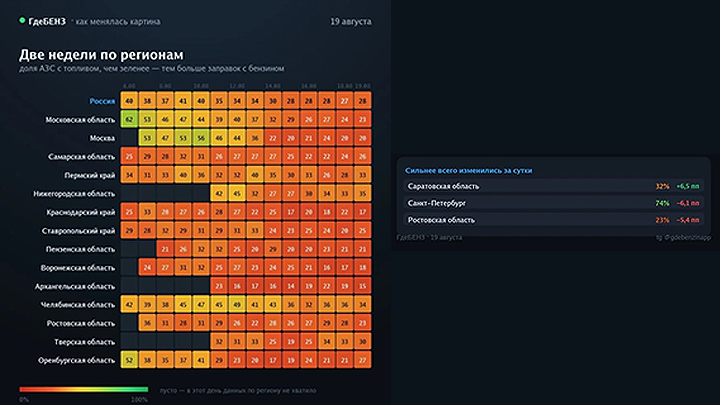Select the Ставропольский край row label

coord(78,231)
